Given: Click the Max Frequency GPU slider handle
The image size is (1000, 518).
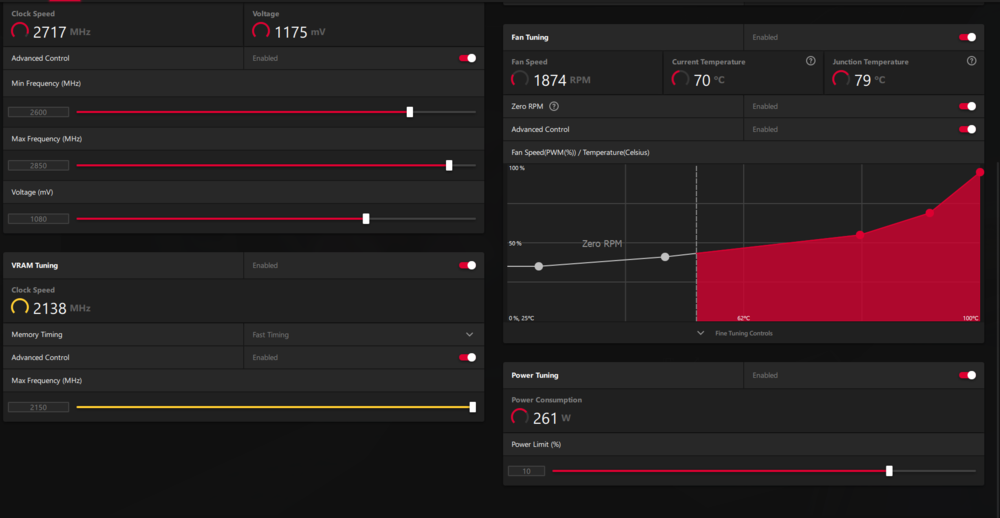Looking at the screenshot, I should click(x=449, y=165).
